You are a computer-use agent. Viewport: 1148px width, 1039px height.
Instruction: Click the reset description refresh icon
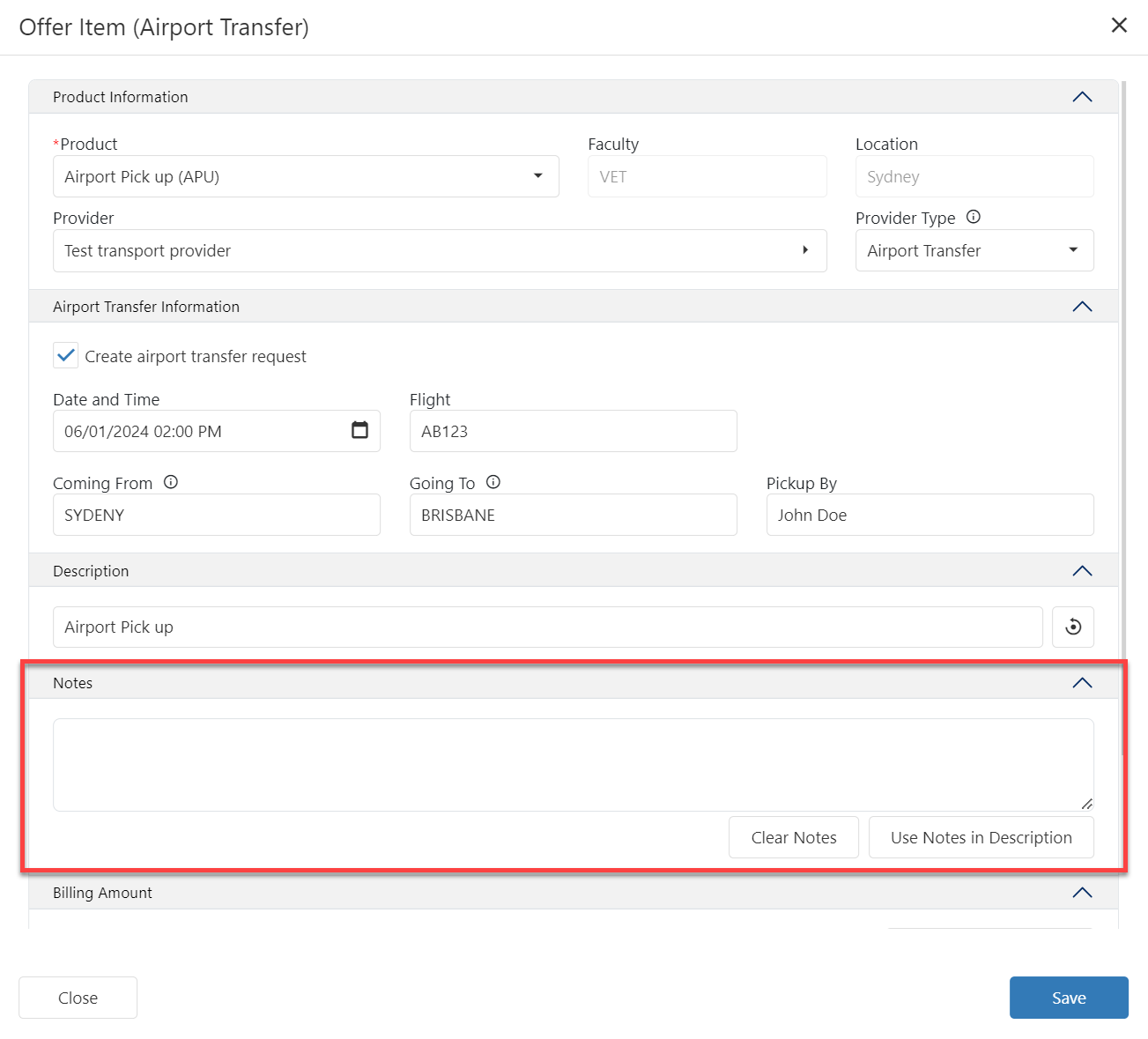click(1072, 627)
